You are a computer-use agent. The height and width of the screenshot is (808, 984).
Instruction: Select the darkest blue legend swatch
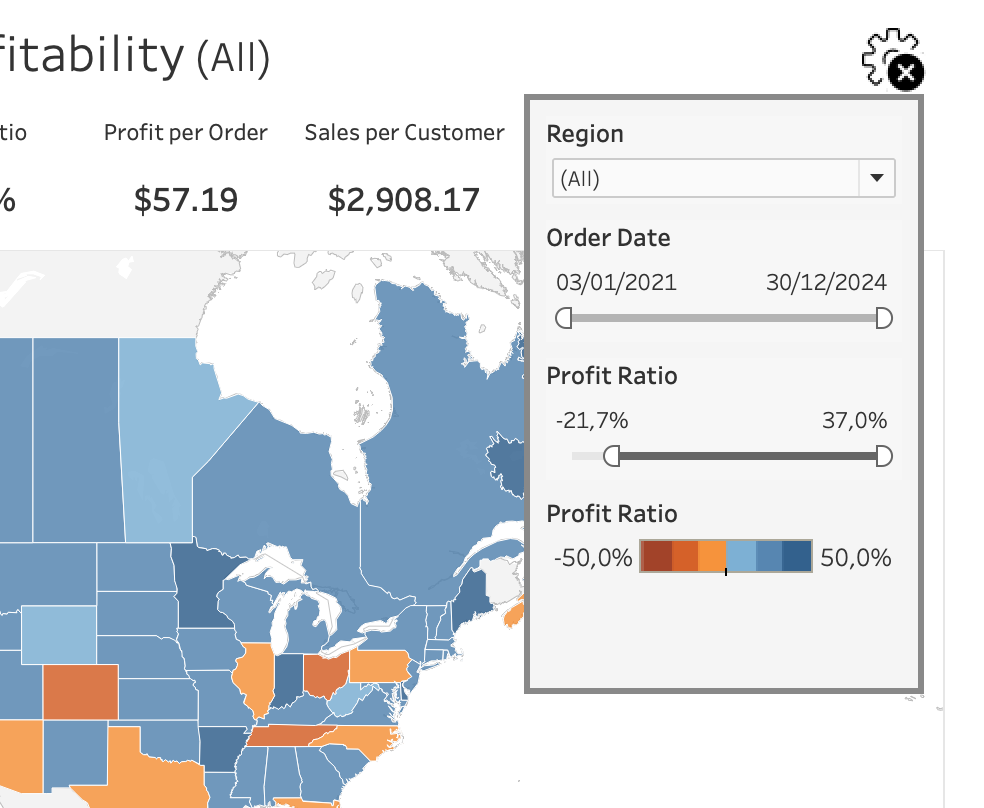797,556
